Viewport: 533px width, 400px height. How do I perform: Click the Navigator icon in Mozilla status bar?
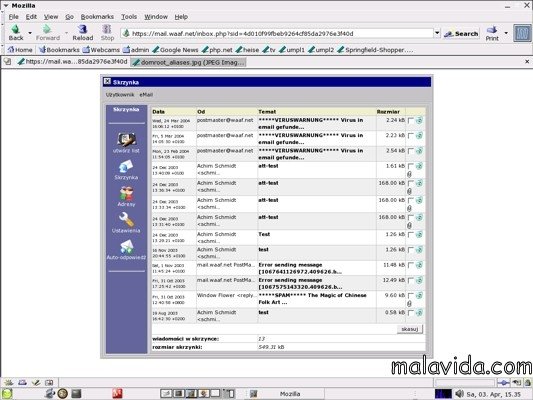8,383
